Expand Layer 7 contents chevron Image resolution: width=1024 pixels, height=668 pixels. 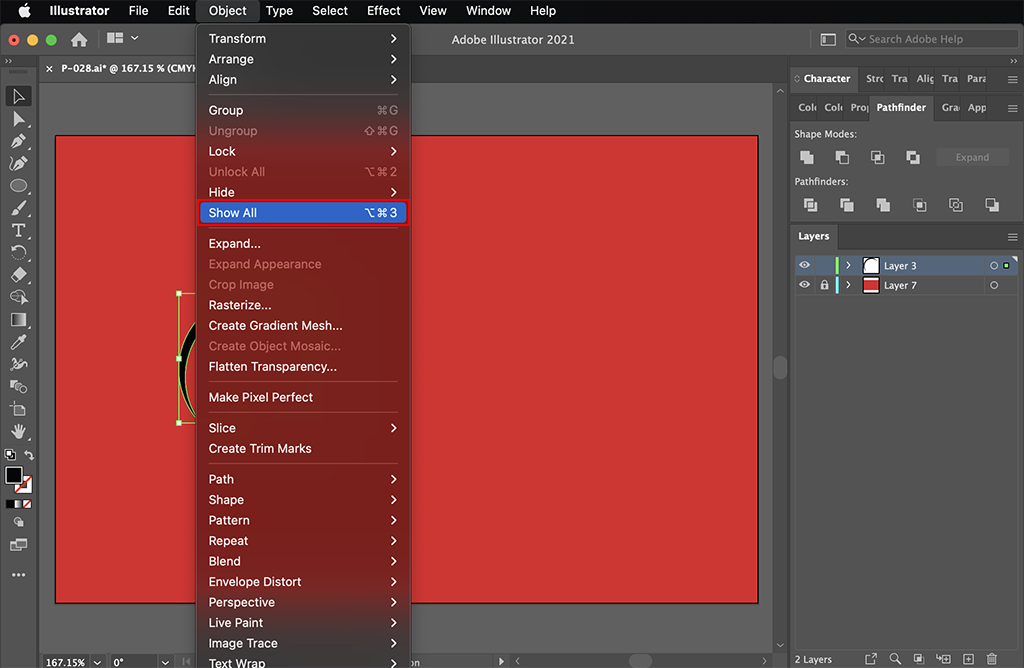(848, 285)
